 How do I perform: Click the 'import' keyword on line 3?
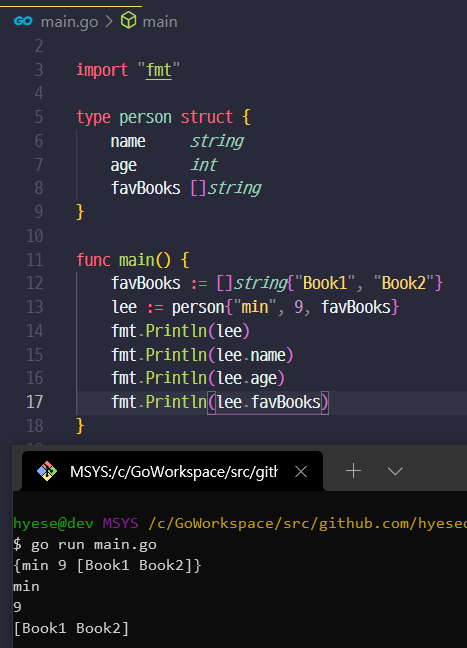click(x=102, y=71)
